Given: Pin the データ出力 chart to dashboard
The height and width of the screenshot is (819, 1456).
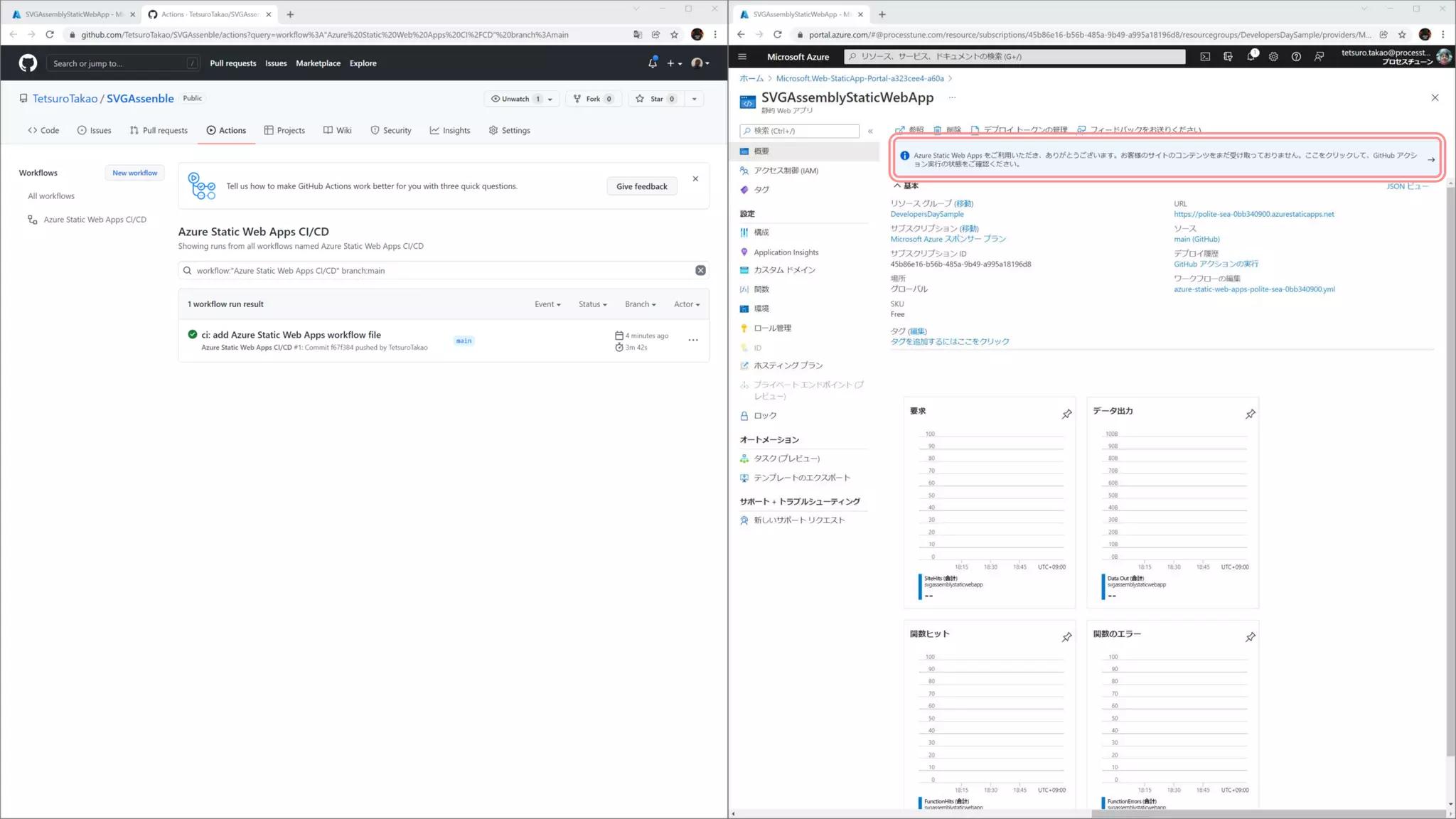Looking at the screenshot, I should click(x=1250, y=414).
